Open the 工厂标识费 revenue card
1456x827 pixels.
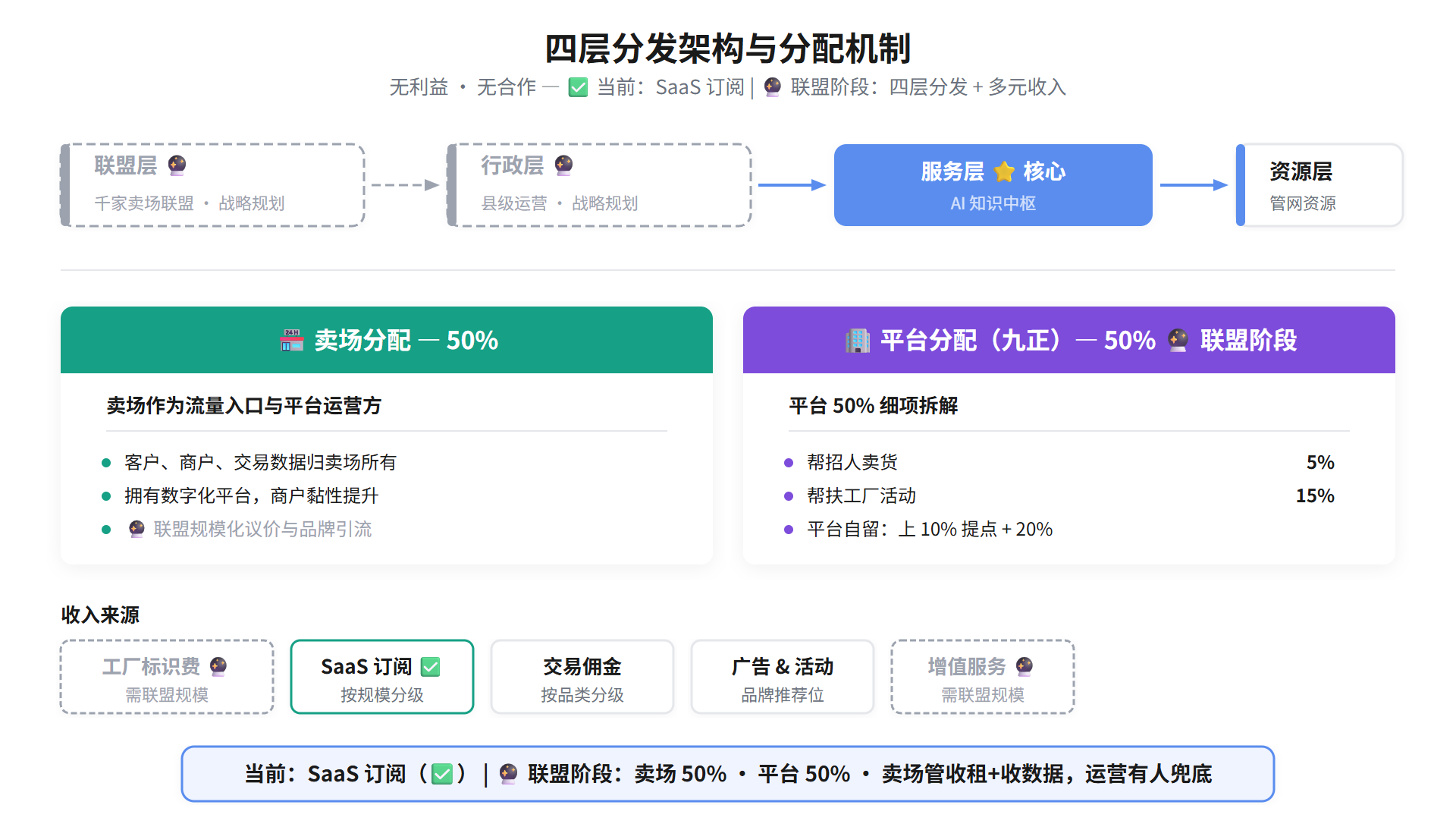tap(167, 677)
